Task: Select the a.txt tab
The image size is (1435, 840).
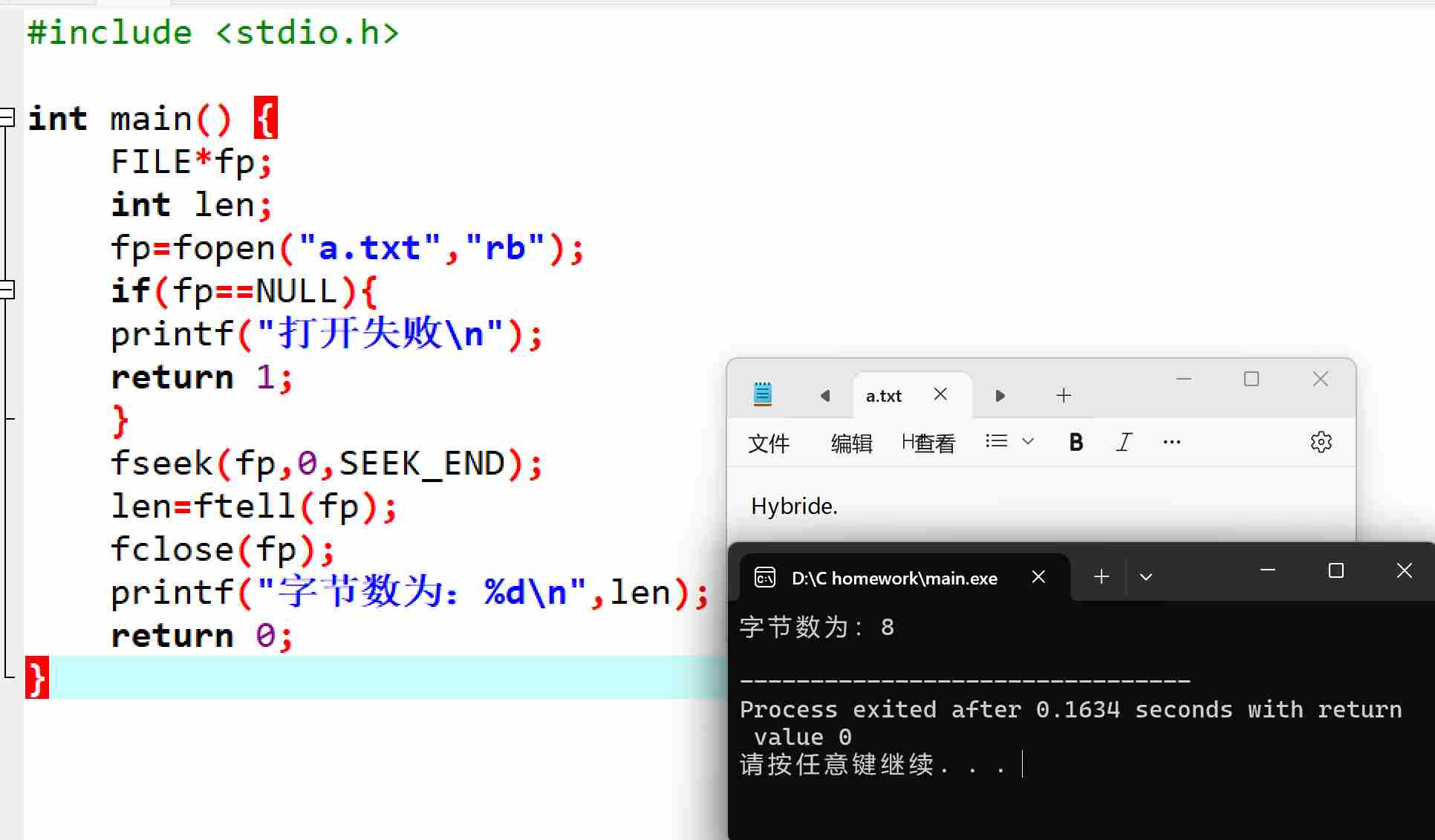Action: pos(883,395)
